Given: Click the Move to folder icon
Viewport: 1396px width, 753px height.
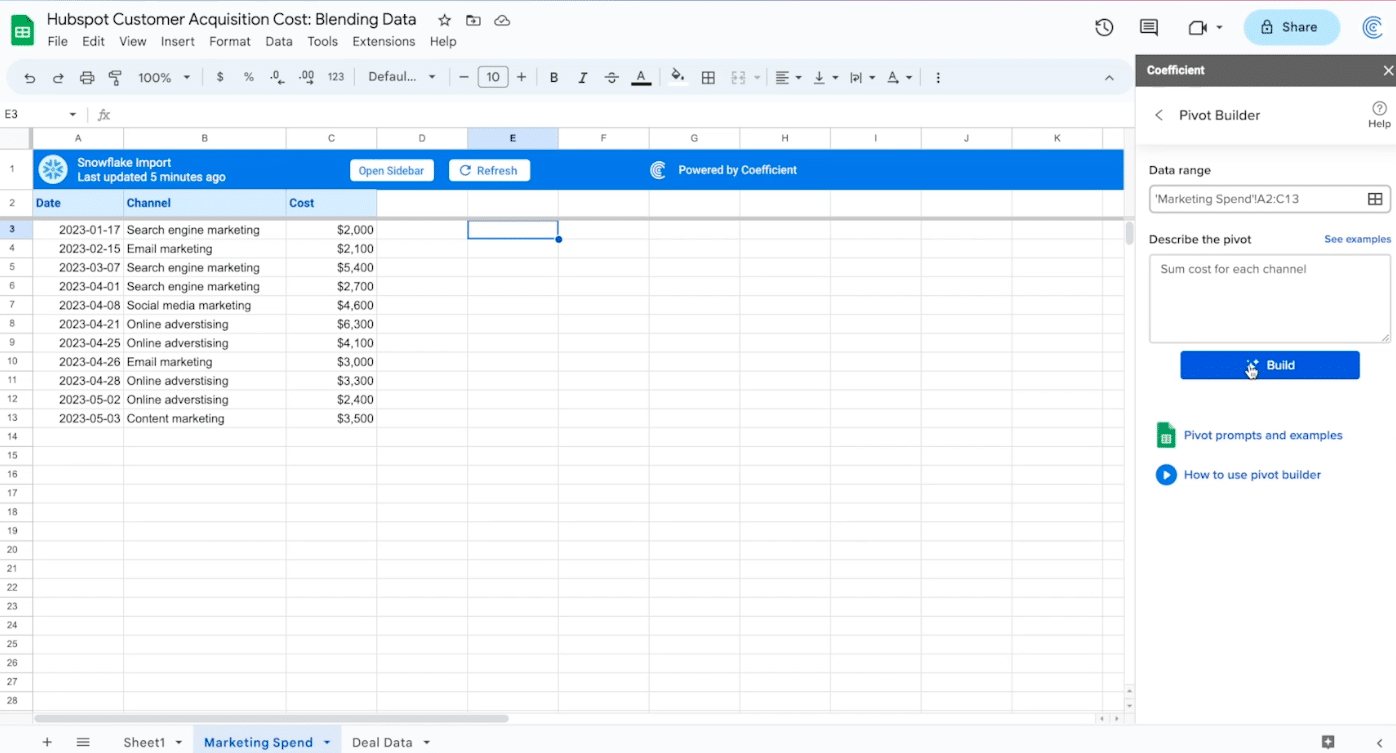Looking at the screenshot, I should (473, 20).
